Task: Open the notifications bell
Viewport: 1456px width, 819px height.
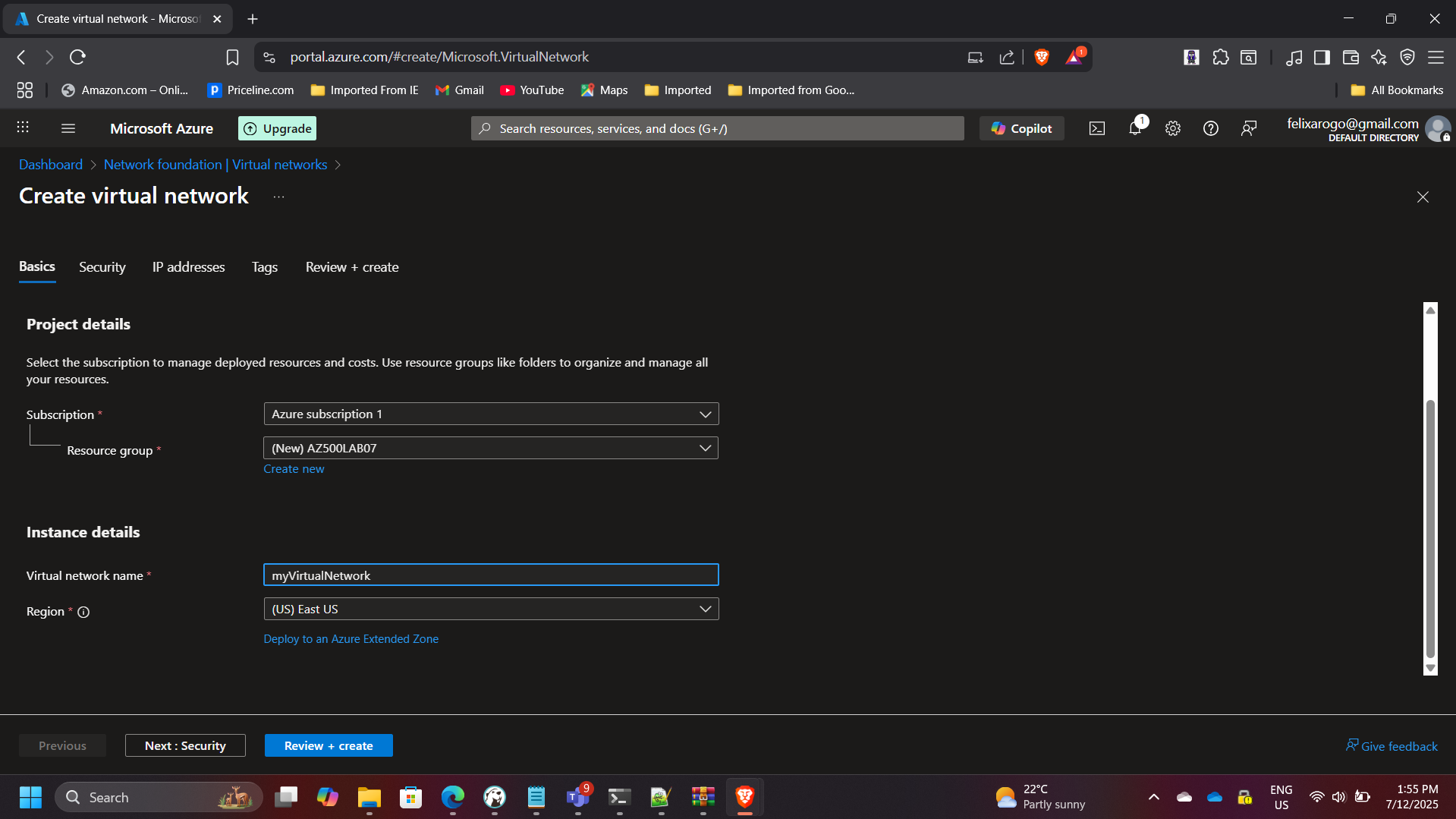Action: pyautogui.click(x=1134, y=128)
